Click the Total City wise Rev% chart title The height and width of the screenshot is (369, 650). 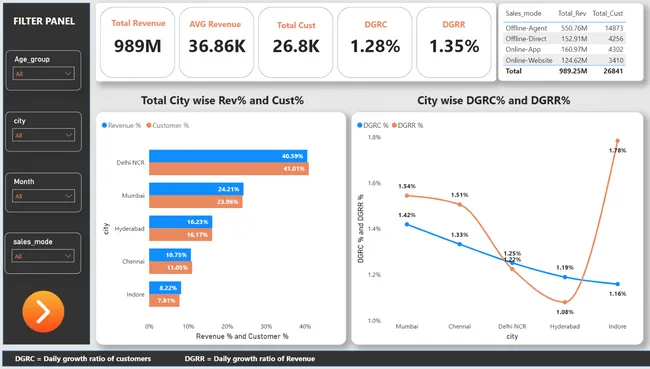pyautogui.click(x=222, y=101)
